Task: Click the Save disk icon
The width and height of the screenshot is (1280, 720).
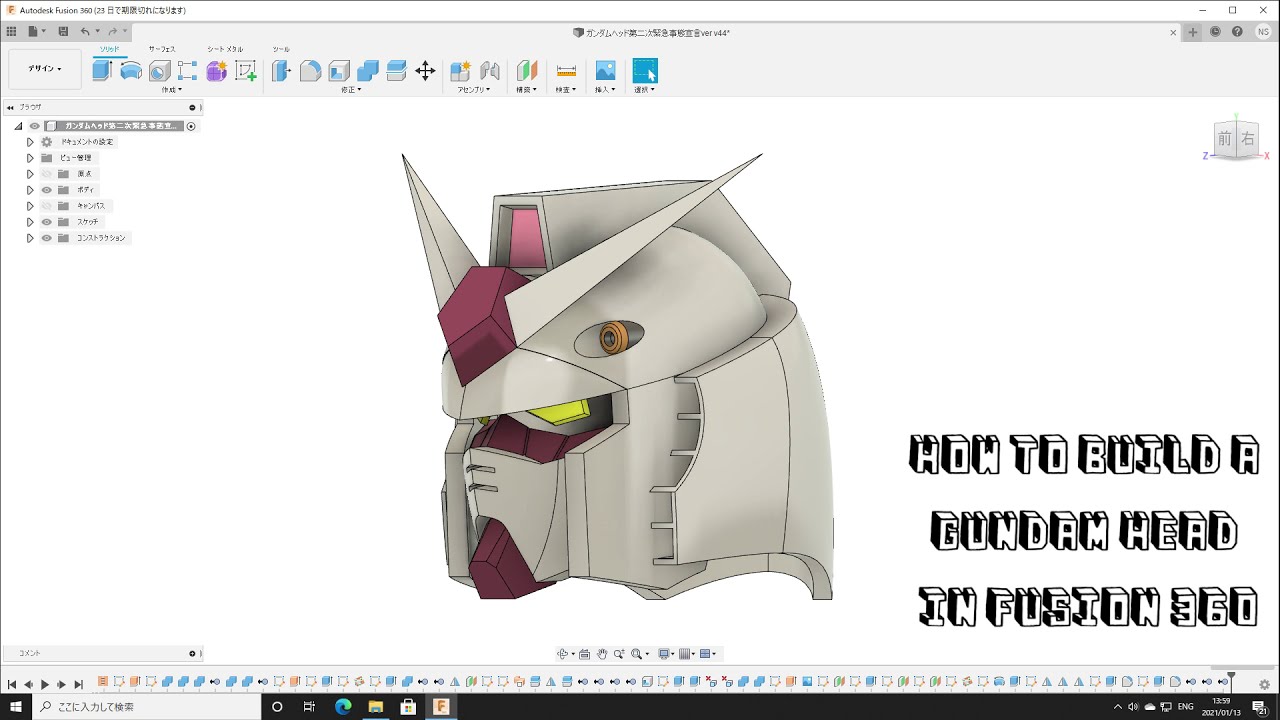Action: click(63, 32)
